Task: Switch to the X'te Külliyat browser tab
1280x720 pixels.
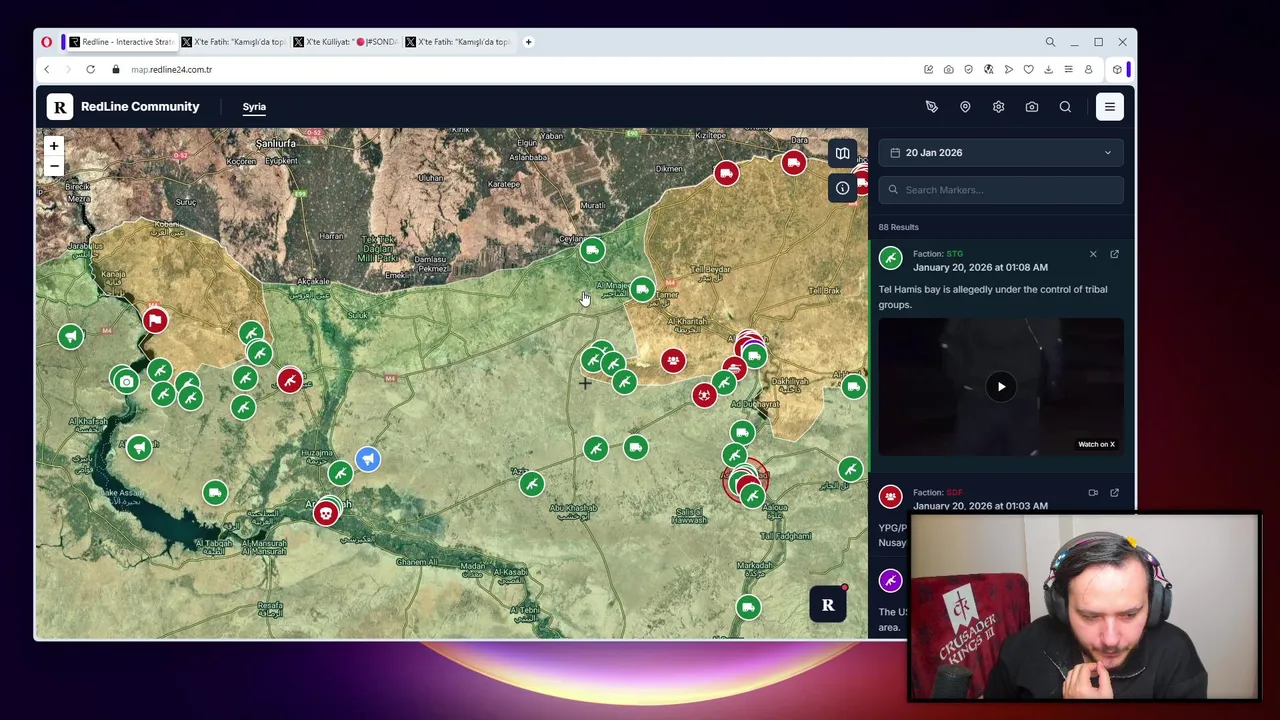Action: point(345,42)
